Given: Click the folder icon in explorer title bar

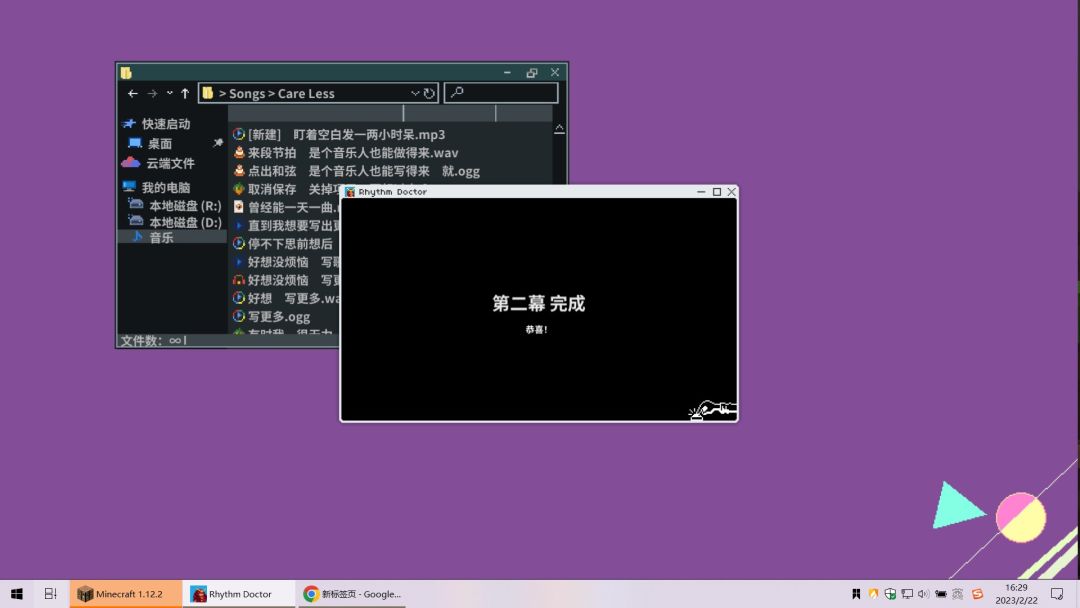Looking at the screenshot, I should [x=126, y=72].
